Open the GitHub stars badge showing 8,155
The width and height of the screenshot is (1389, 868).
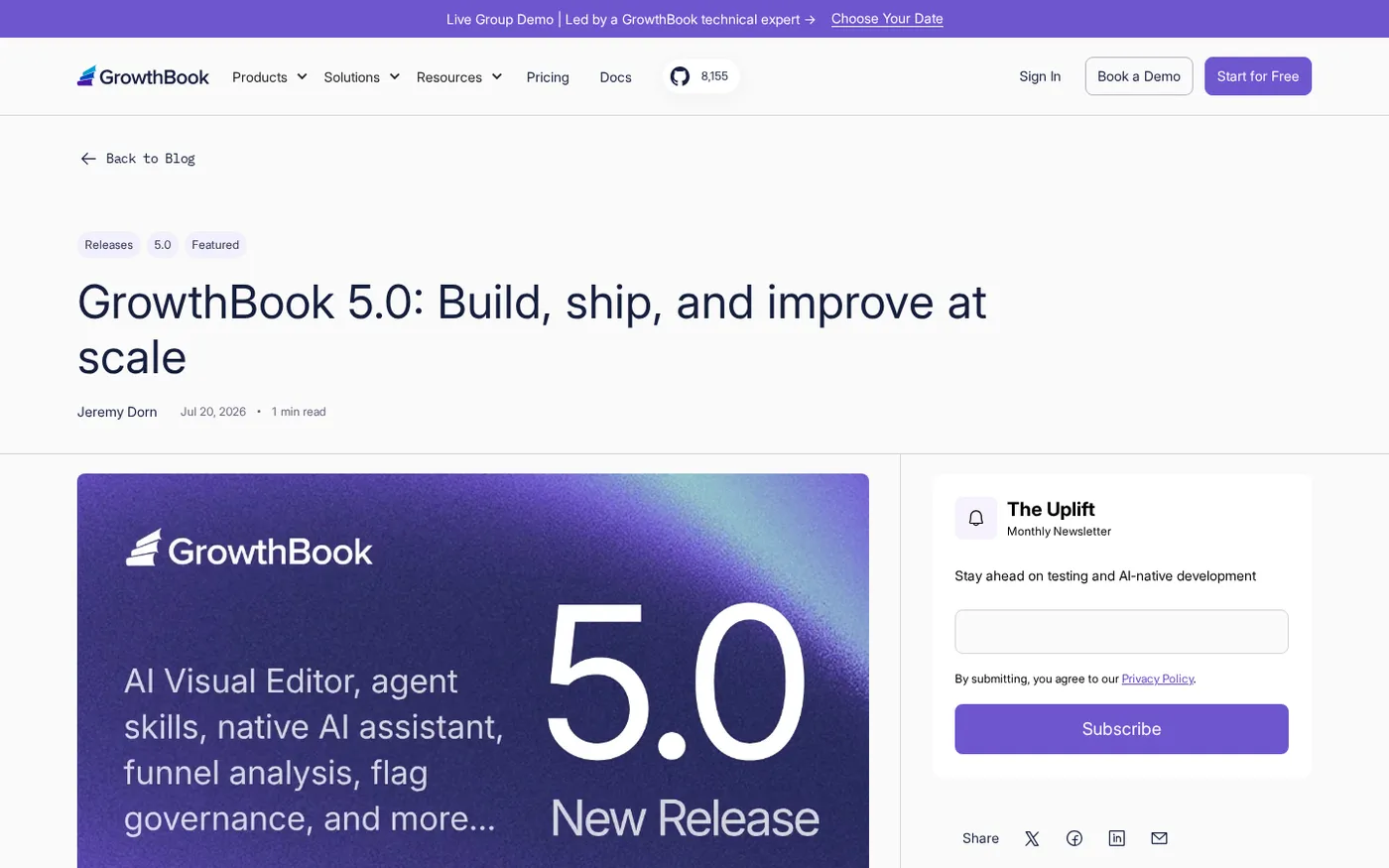point(700,76)
